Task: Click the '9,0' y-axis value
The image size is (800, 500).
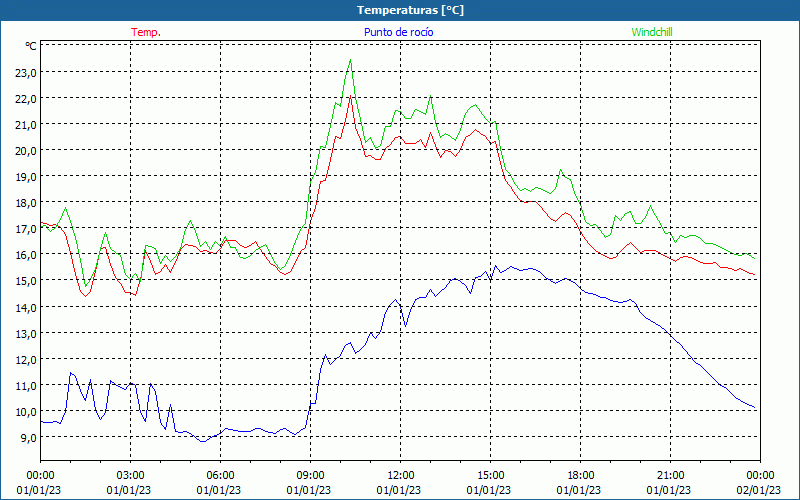Action: point(28,438)
